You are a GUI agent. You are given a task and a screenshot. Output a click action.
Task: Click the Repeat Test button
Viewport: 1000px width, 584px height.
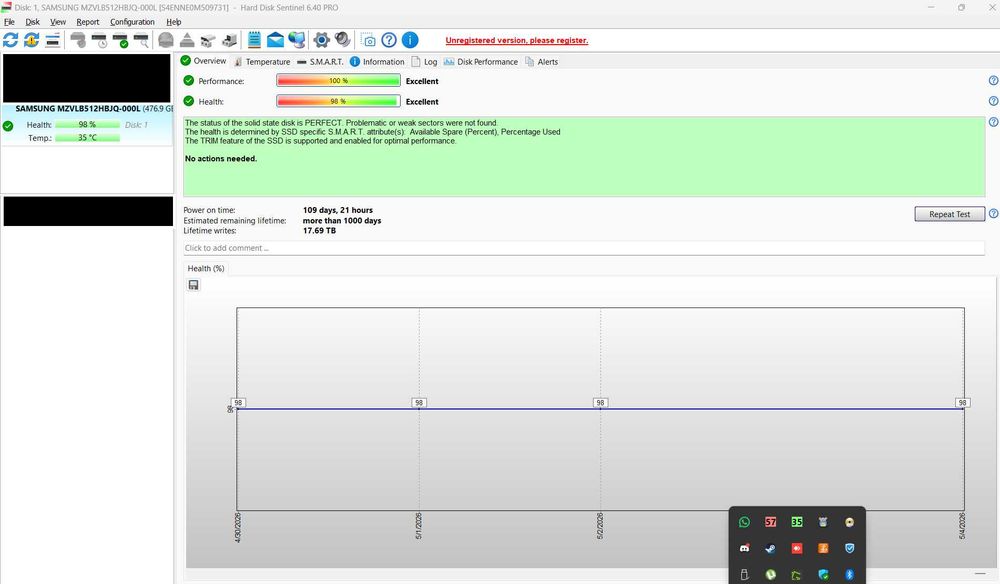(950, 214)
